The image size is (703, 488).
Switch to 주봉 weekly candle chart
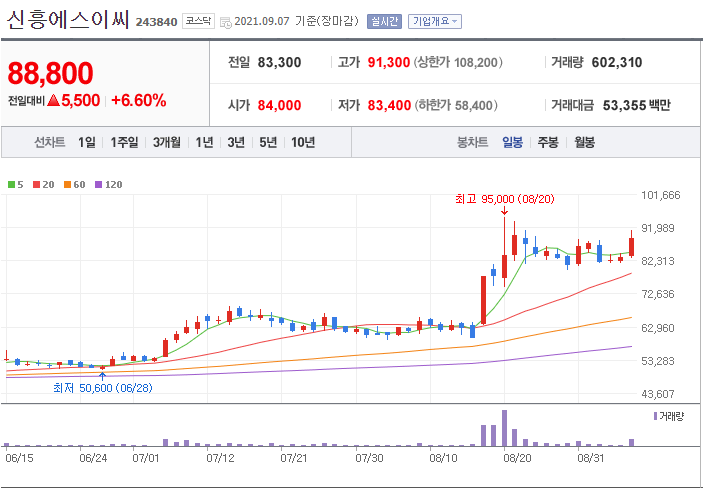548,143
